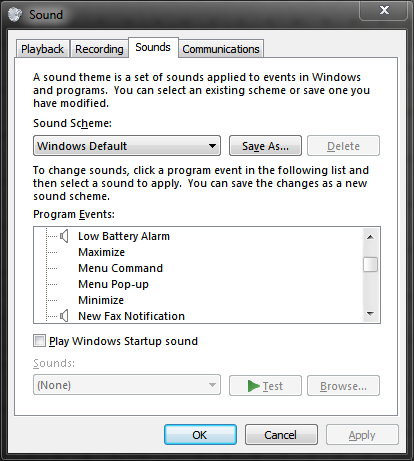
Task: Switch to the Playback tab
Action: coord(43,49)
